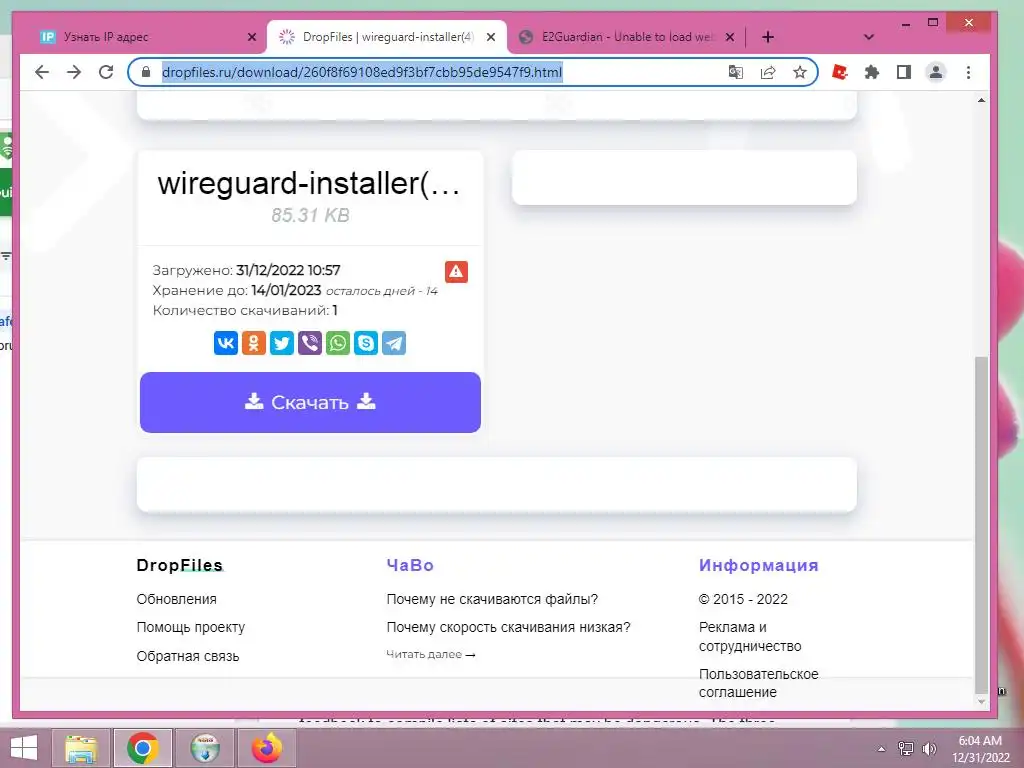Share file via Telegram icon

394,343
